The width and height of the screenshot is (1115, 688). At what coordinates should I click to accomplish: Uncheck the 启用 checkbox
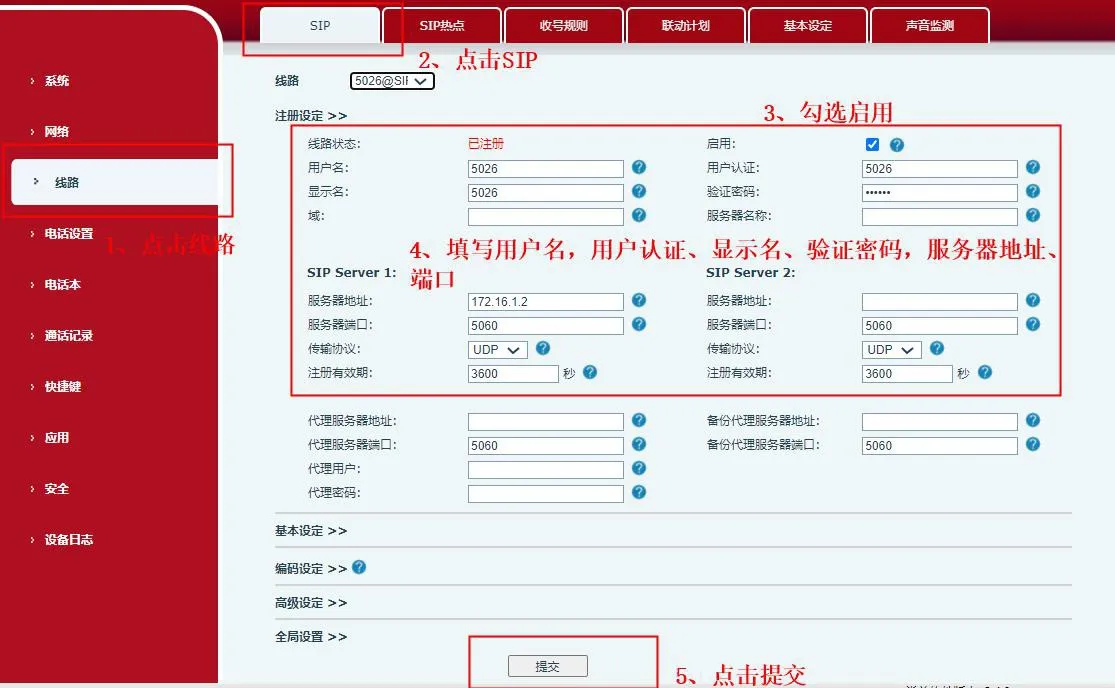pyautogui.click(x=872, y=144)
